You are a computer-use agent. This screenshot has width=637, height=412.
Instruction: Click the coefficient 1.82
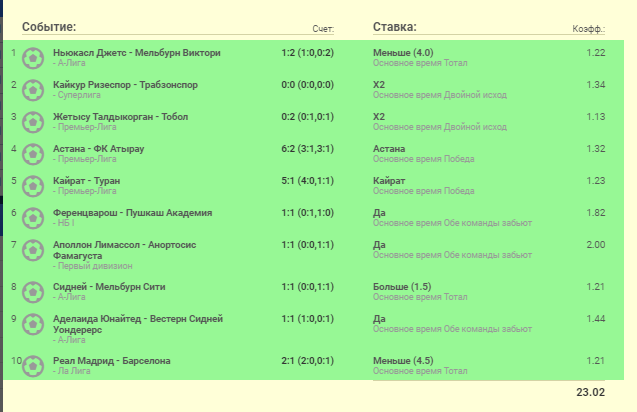click(596, 213)
